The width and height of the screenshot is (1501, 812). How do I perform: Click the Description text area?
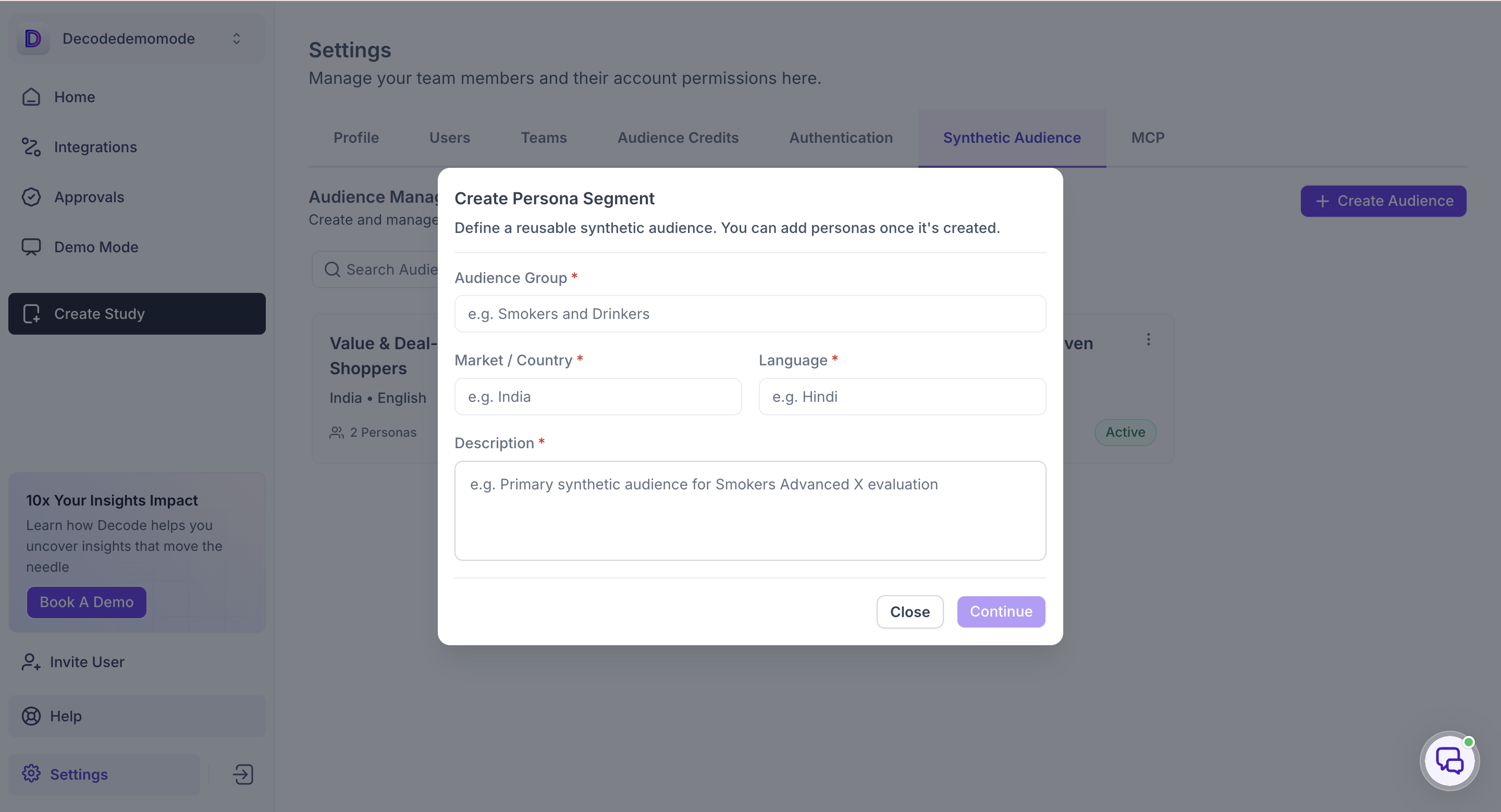point(750,511)
